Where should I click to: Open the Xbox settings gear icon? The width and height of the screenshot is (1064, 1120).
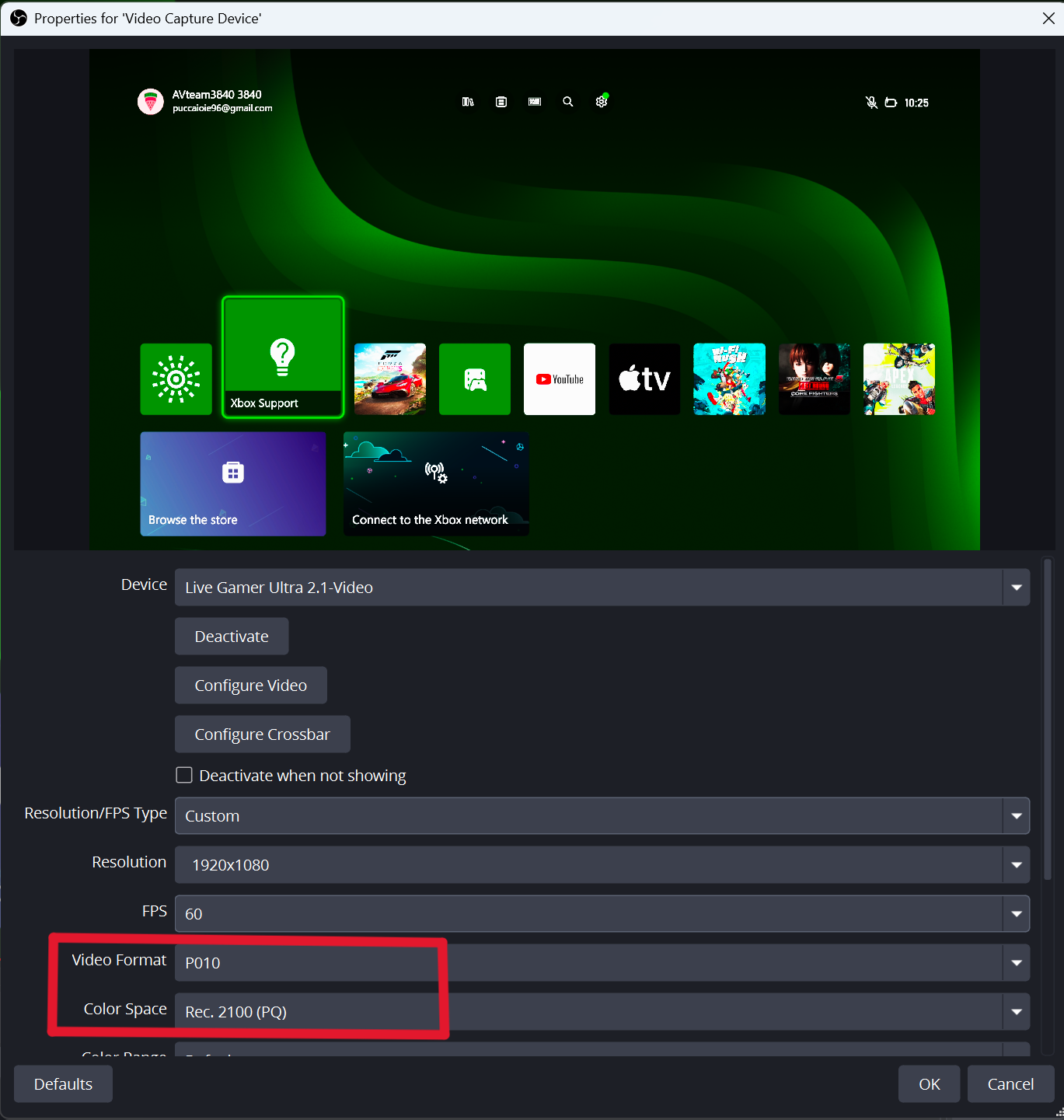pos(602,101)
